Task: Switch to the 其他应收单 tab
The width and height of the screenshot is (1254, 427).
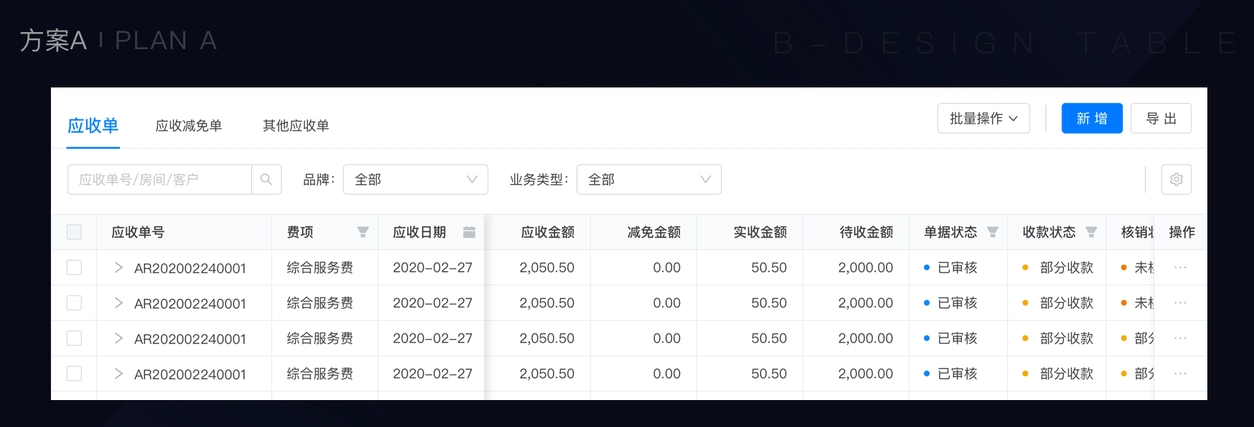Action: click(x=296, y=126)
